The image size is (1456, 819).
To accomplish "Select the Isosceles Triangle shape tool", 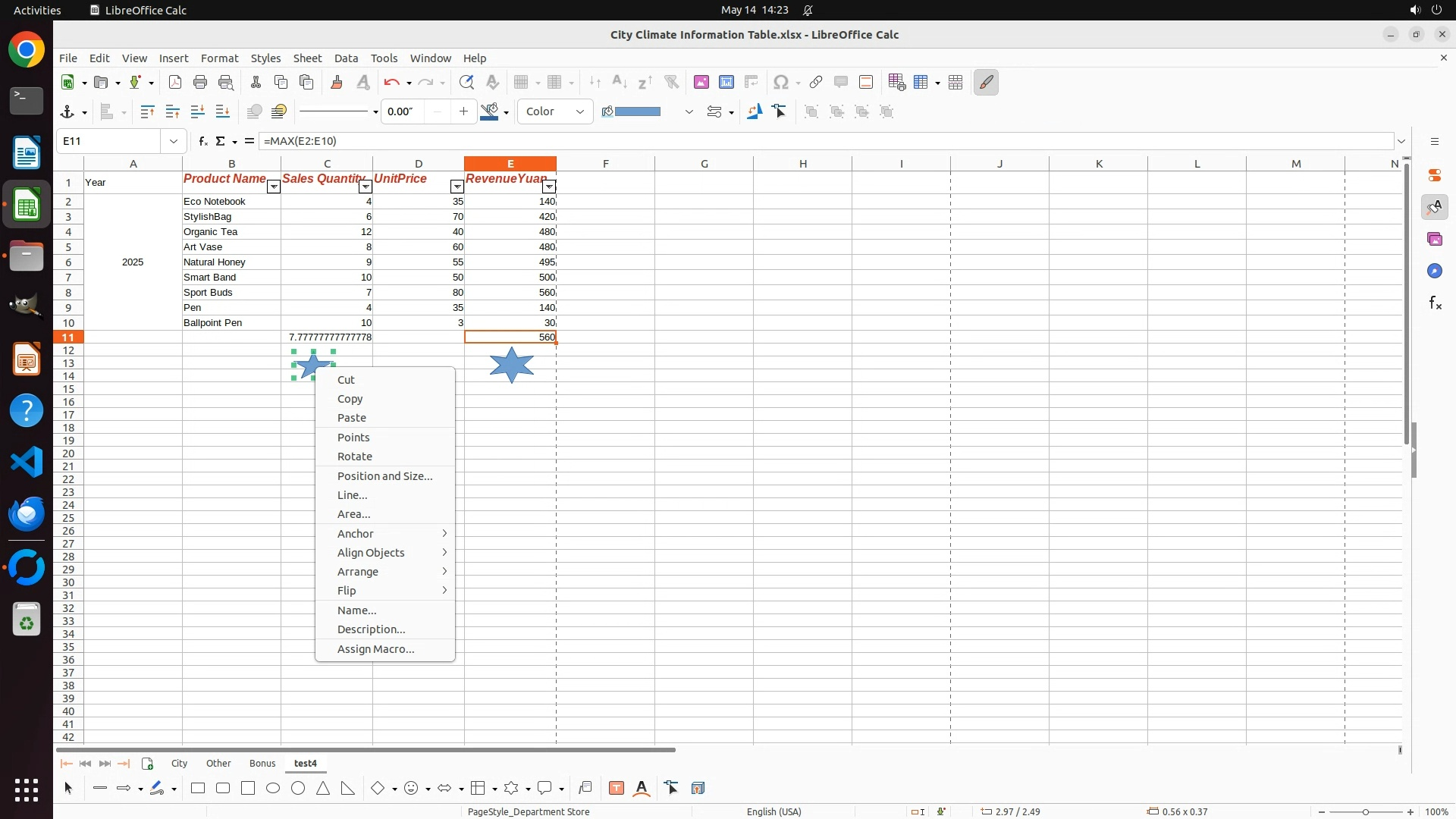I will pos(323,789).
